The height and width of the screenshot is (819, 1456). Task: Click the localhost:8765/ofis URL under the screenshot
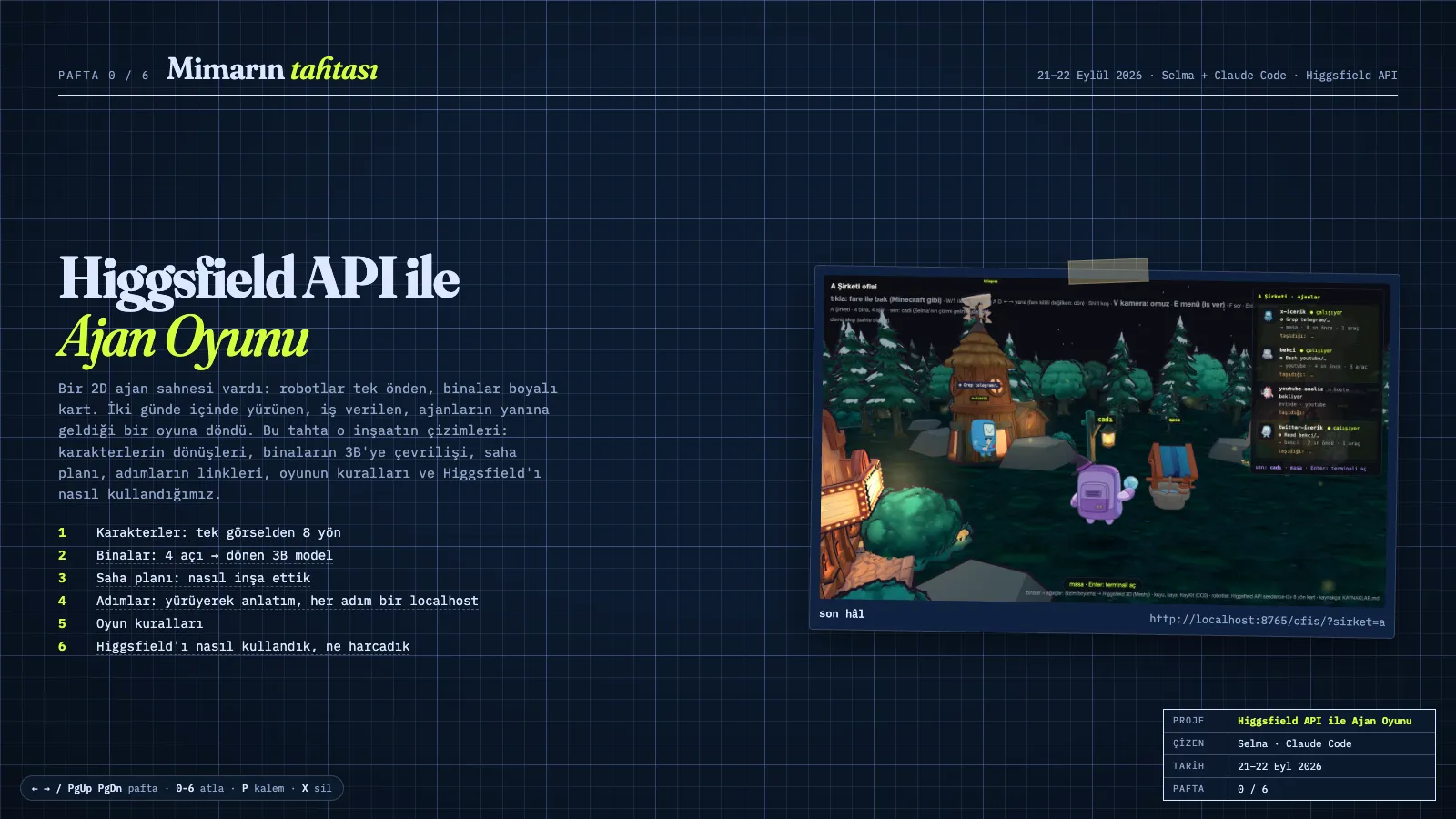click(x=1267, y=621)
